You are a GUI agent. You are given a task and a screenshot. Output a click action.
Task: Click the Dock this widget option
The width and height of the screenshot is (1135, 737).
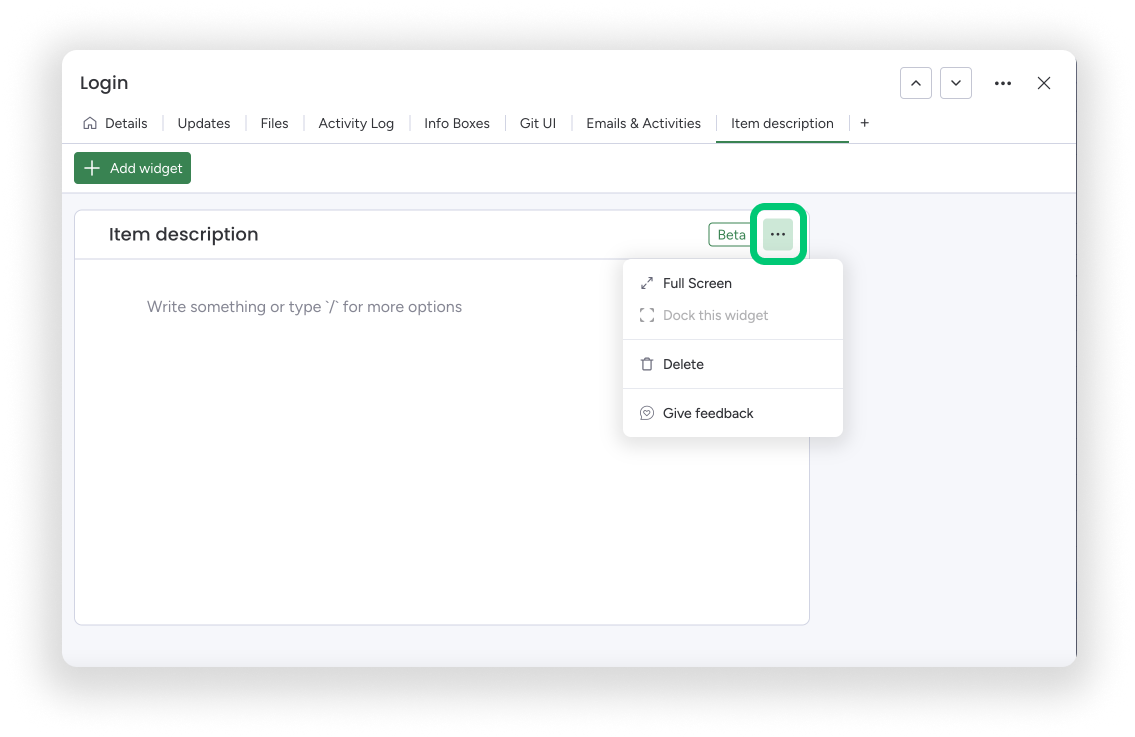pyautogui.click(x=715, y=315)
